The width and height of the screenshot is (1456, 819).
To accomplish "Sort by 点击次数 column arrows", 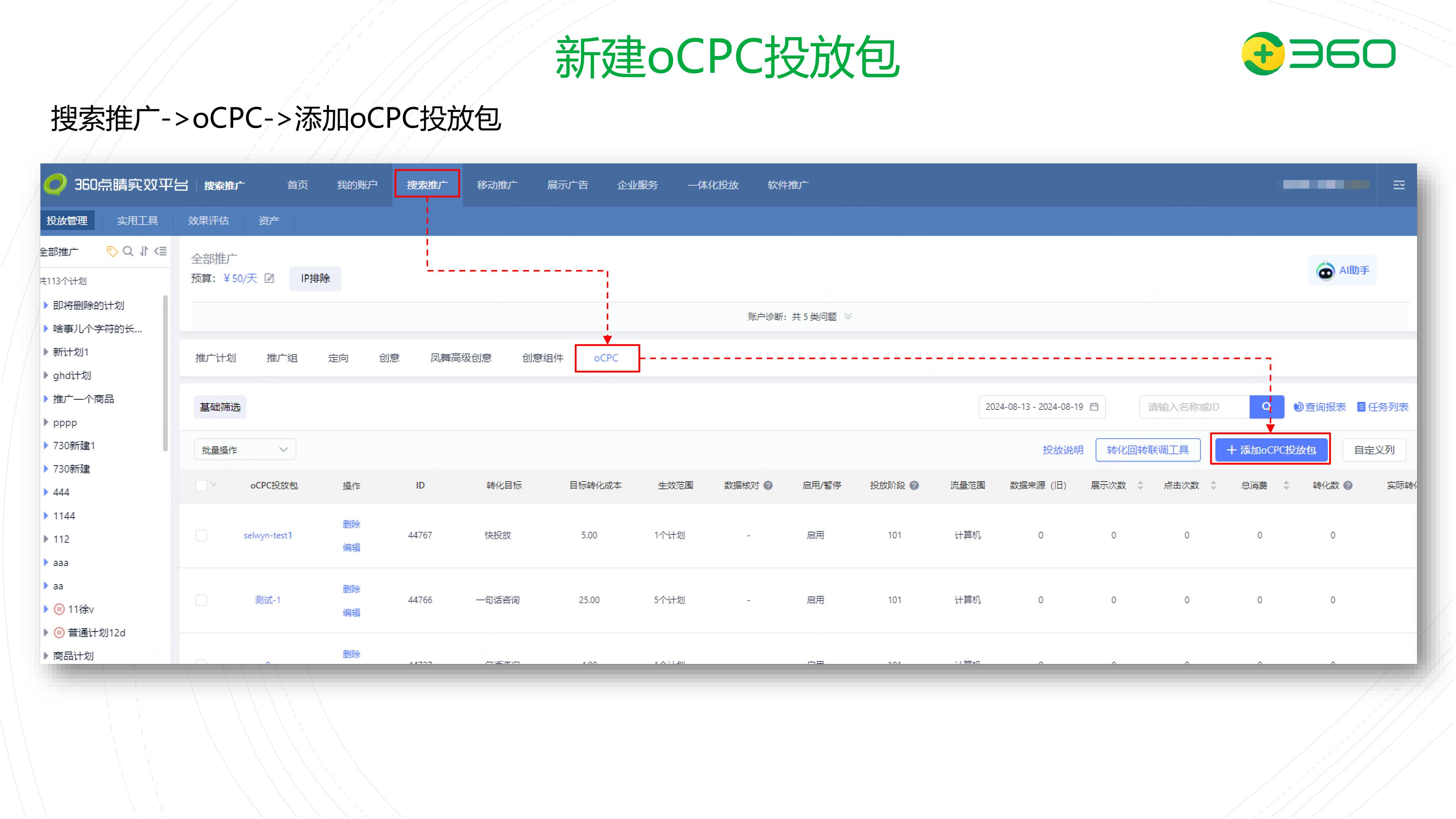I will click(1213, 486).
